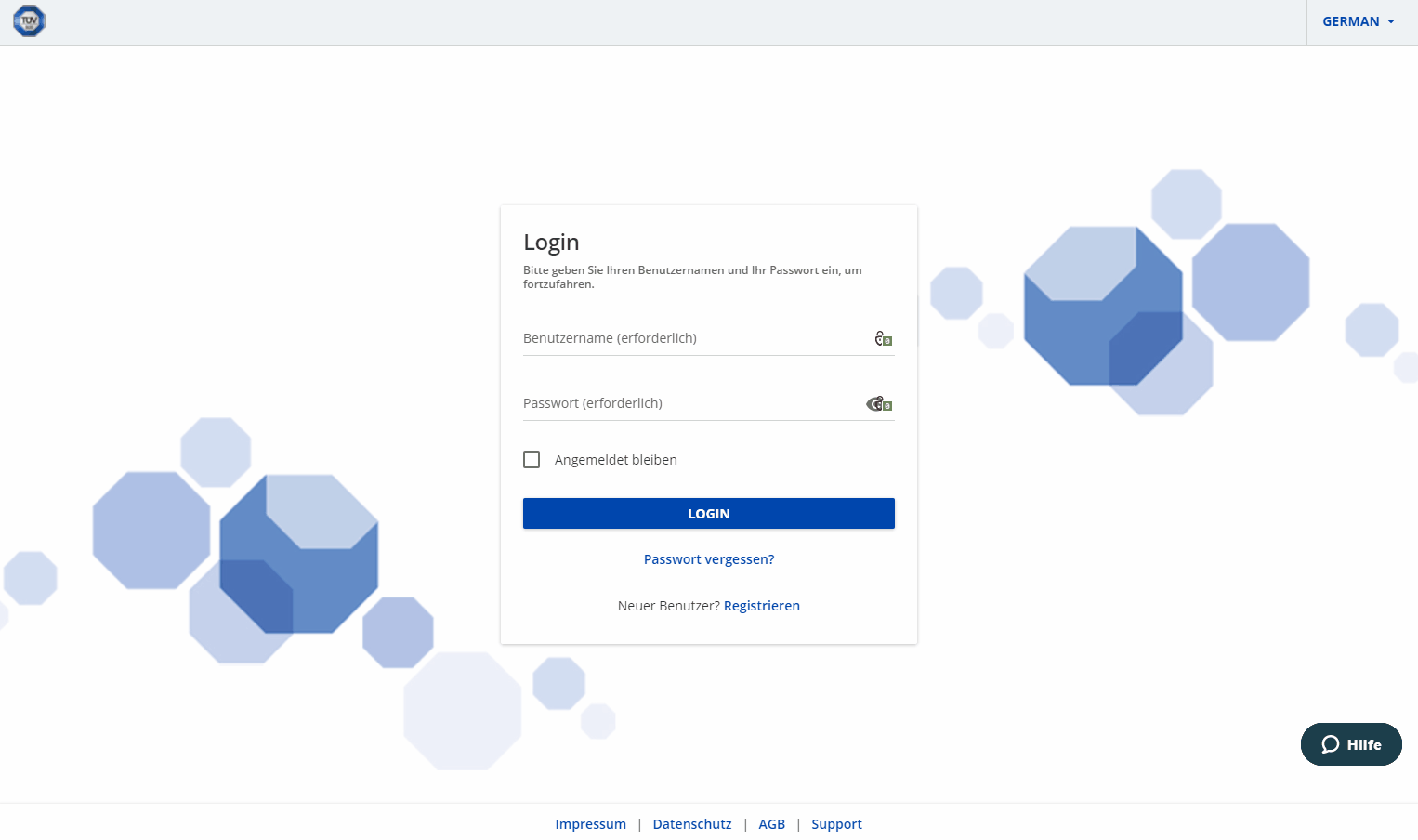Click the 'Passwort vergessen?' link

[708, 559]
